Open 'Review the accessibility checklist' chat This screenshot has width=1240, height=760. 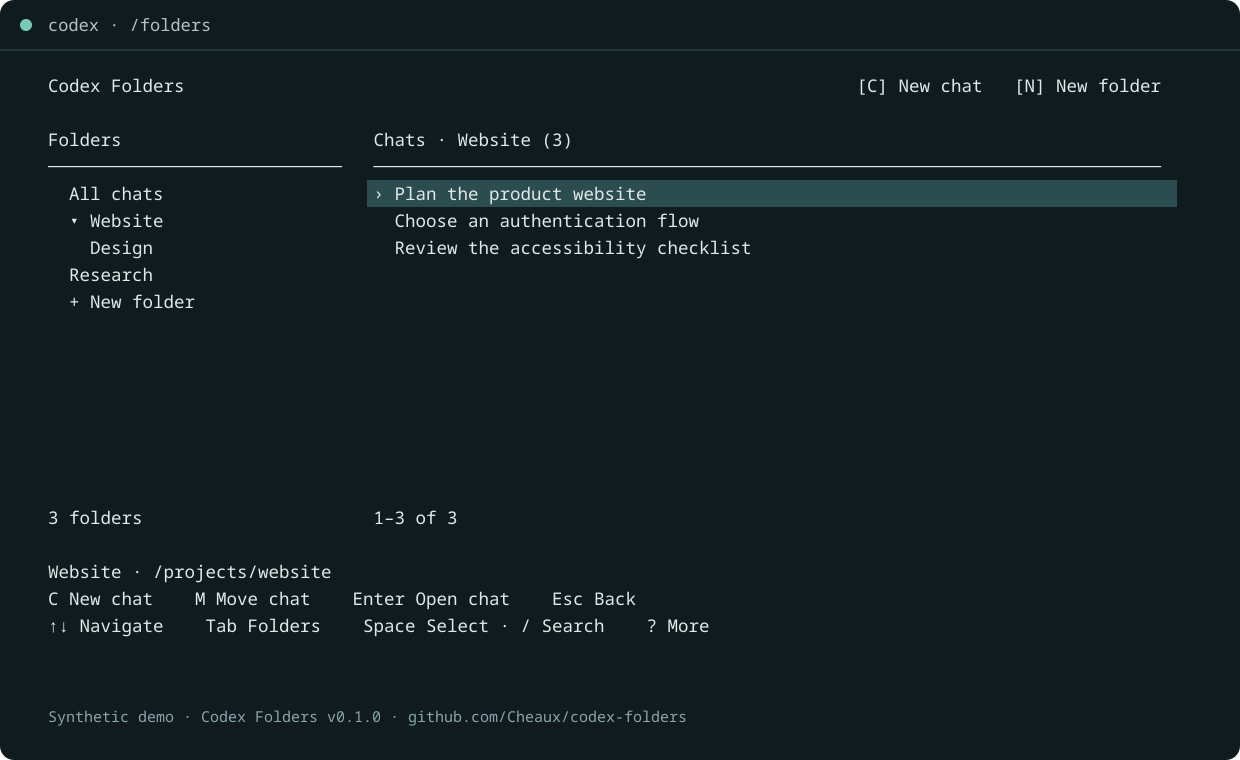[x=573, y=248]
